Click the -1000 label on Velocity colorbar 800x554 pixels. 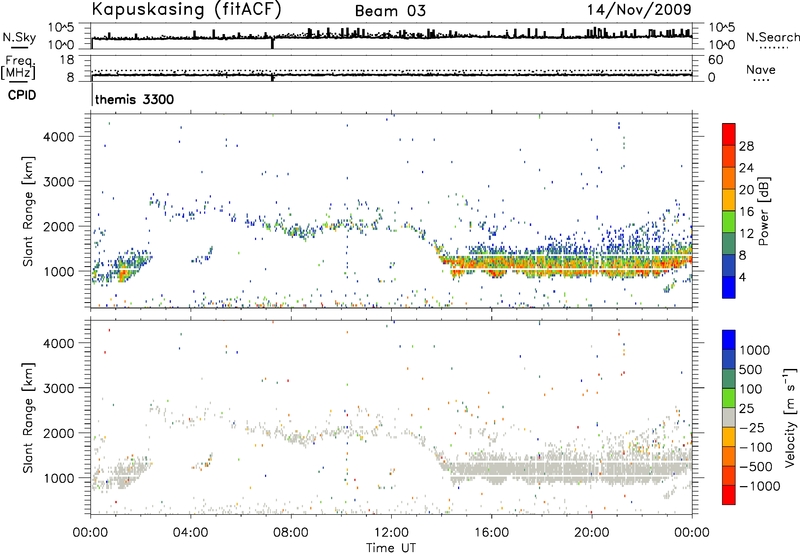[x=760, y=486]
